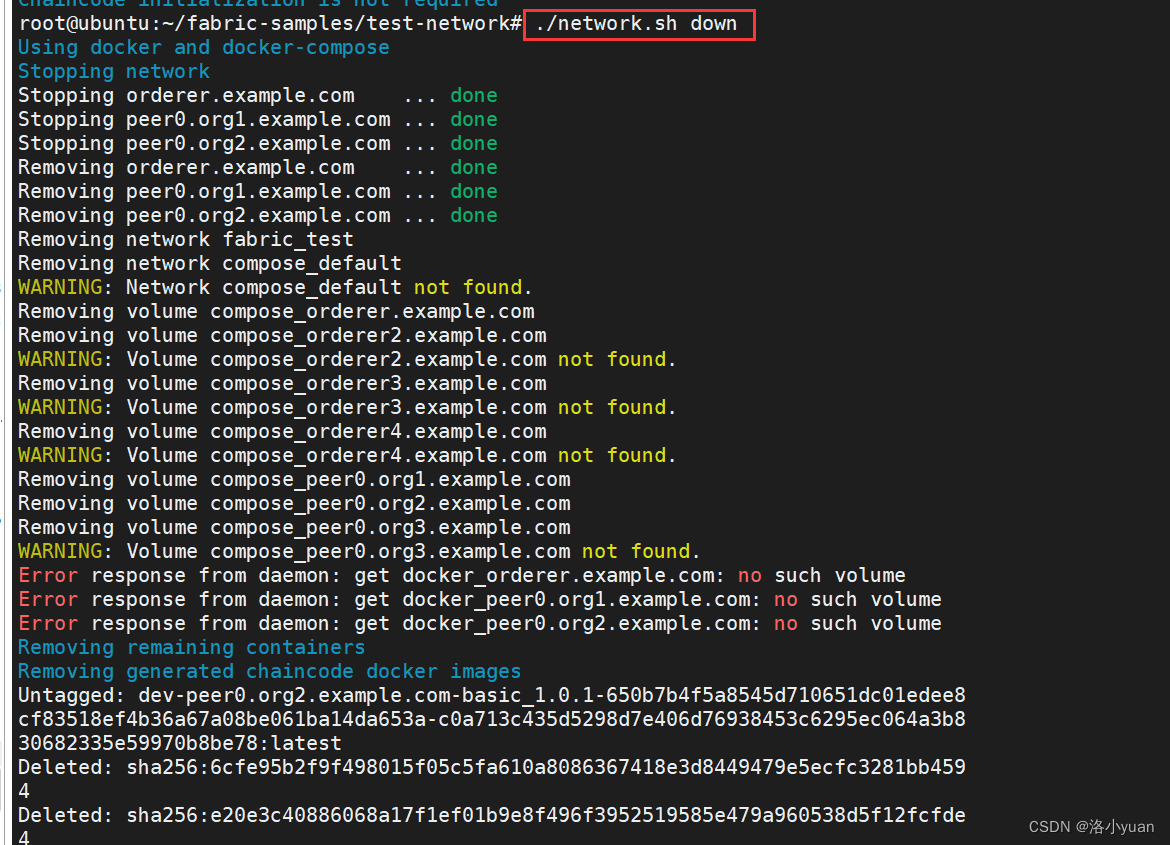
Task: Click 'Removing orderer.example.com' line
Action: click(x=257, y=167)
